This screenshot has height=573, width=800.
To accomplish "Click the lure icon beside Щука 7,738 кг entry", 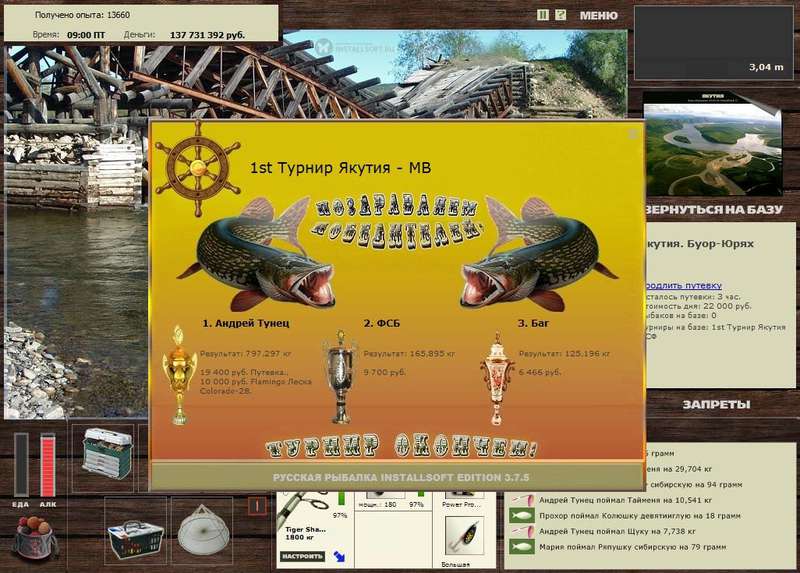I will 522,531.
